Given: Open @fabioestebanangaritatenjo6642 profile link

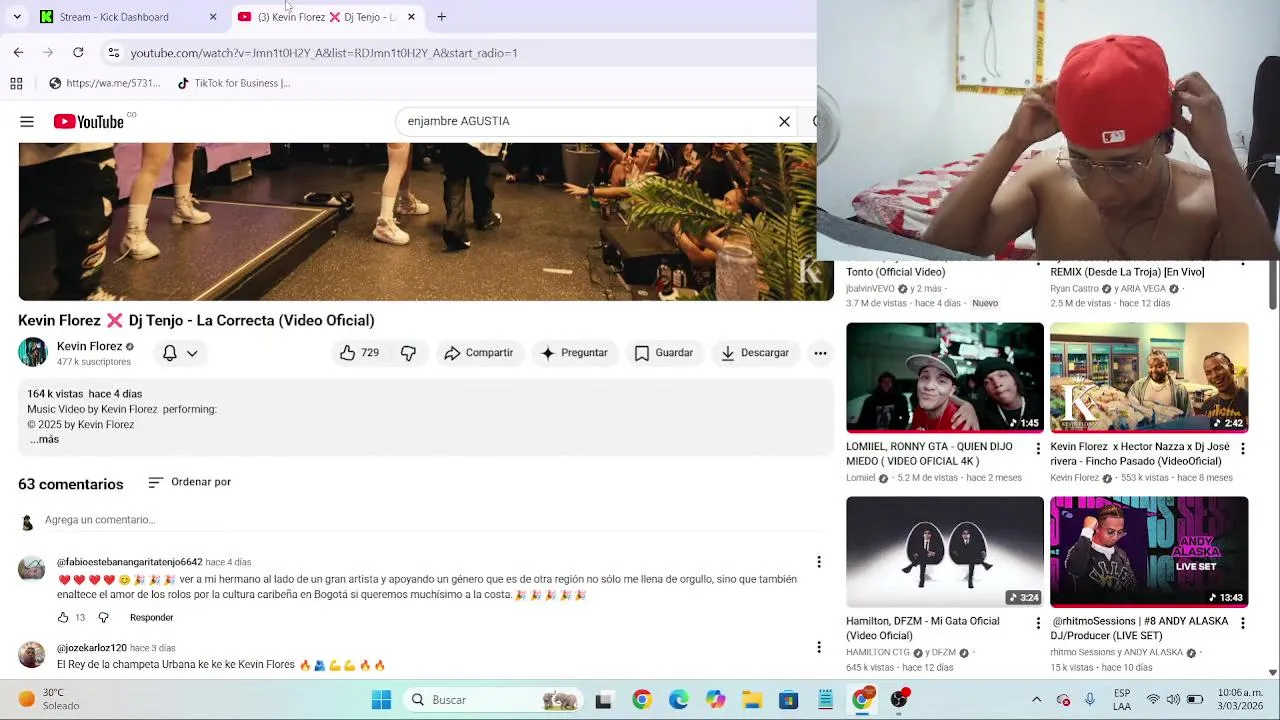Looking at the screenshot, I should coord(129,562).
